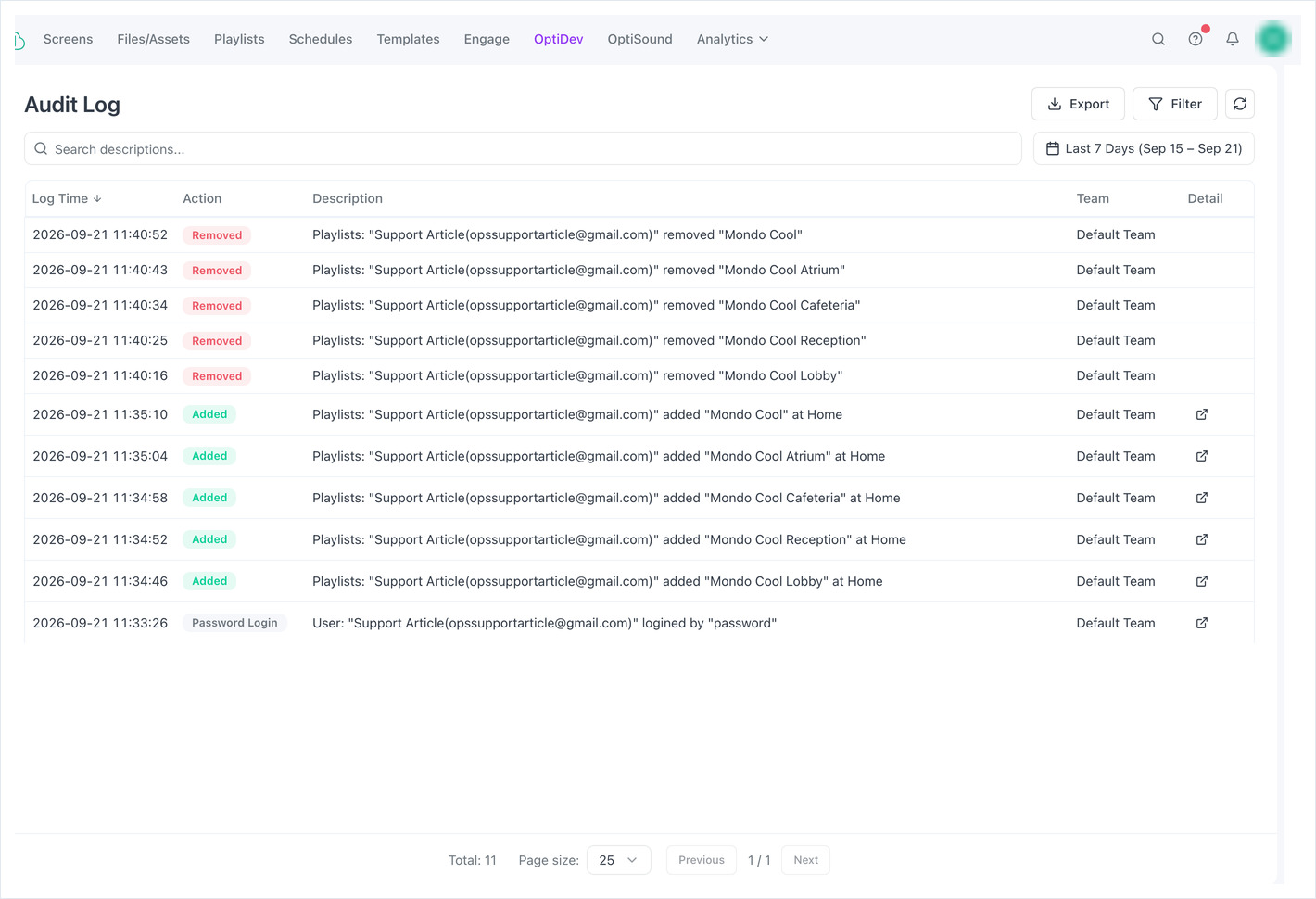Click the Password Login badge
This screenshot has height=899, width=1316.
[x=234, y=623]
